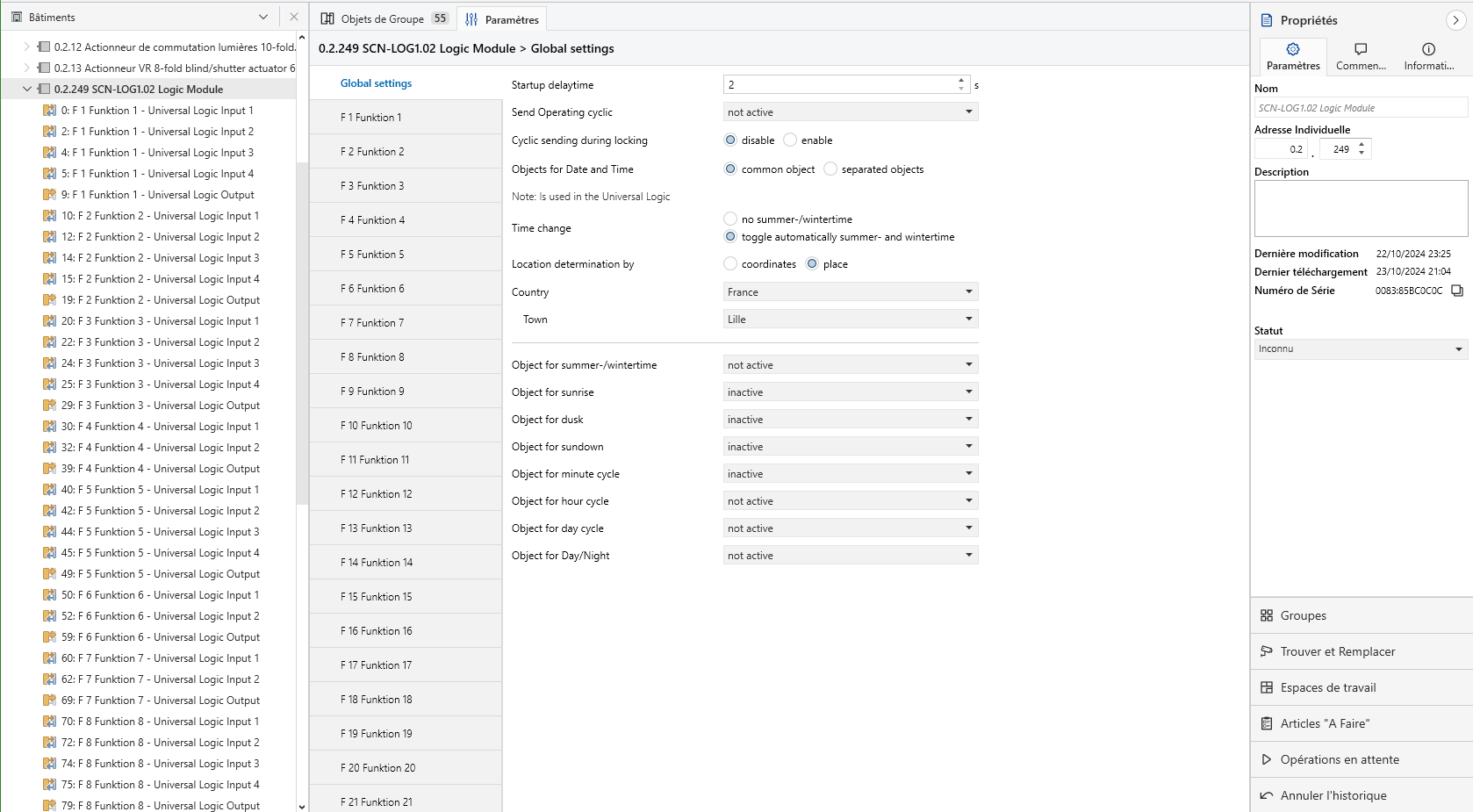Screen dimensions: 1473x812
Task: Click the Bâtiments panel building icon
Action: pyautogui.click(x=17, y=17)
